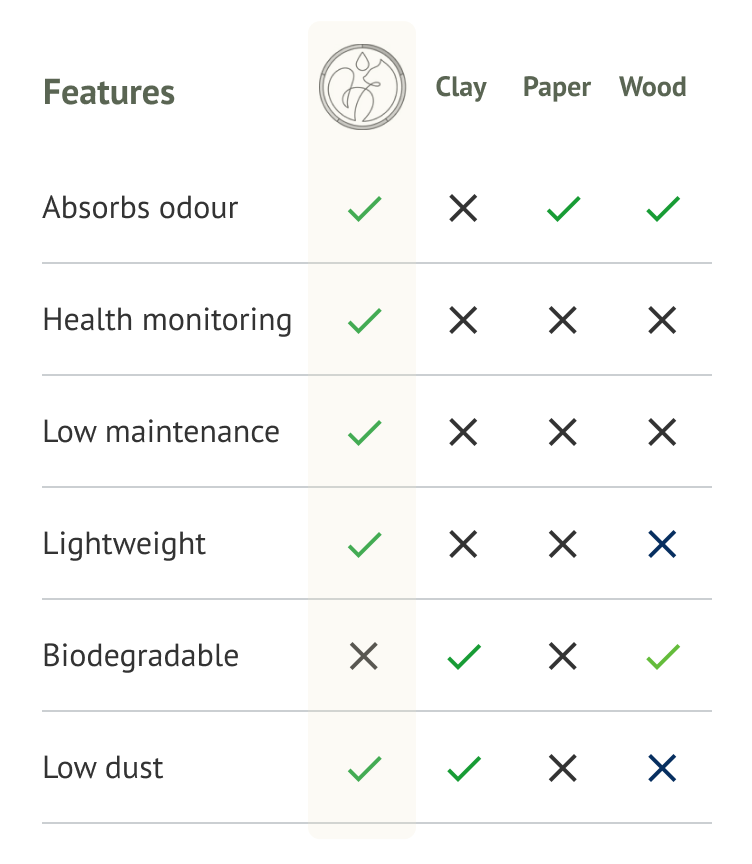752x864 pixels.
Task: Click the blue cross for Wood Lightweight
Action: click(x=662, y=544)
